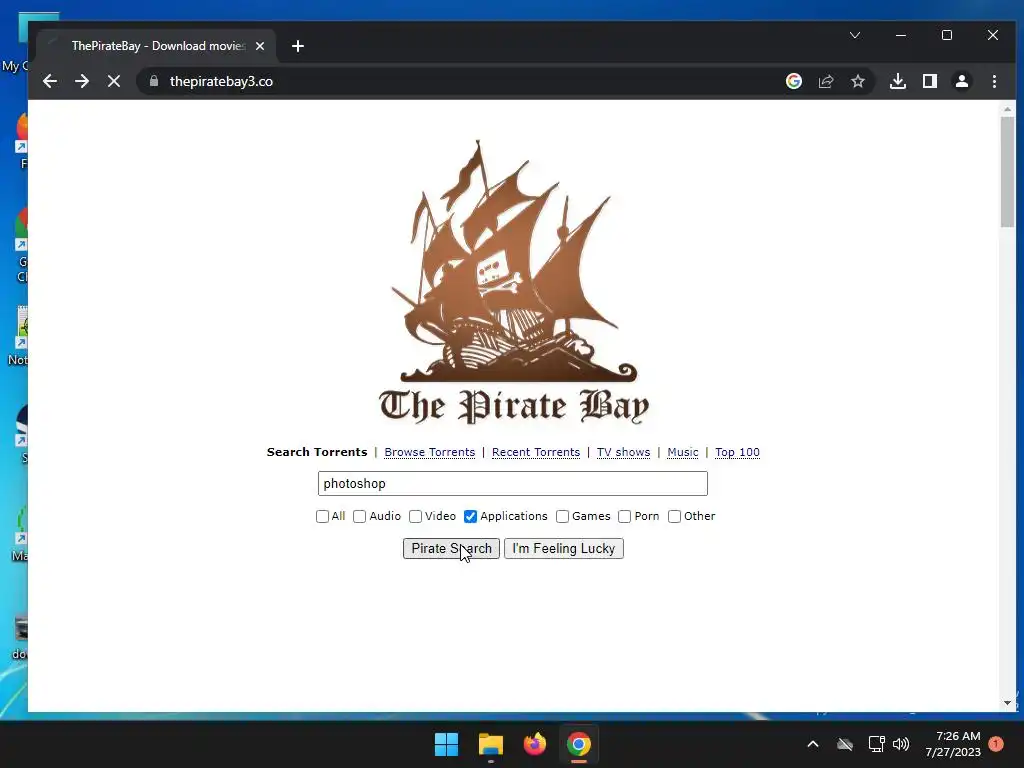Viewport: 1024px width, 768px height.
Task: Open the Windows Start menu
Action: click(x=447, y=744)
